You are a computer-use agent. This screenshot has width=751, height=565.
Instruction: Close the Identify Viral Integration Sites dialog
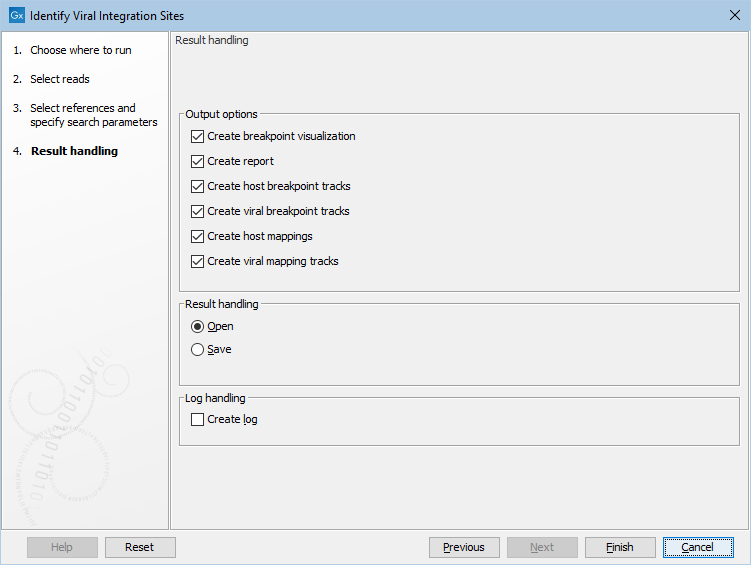[x=734, y=16]
